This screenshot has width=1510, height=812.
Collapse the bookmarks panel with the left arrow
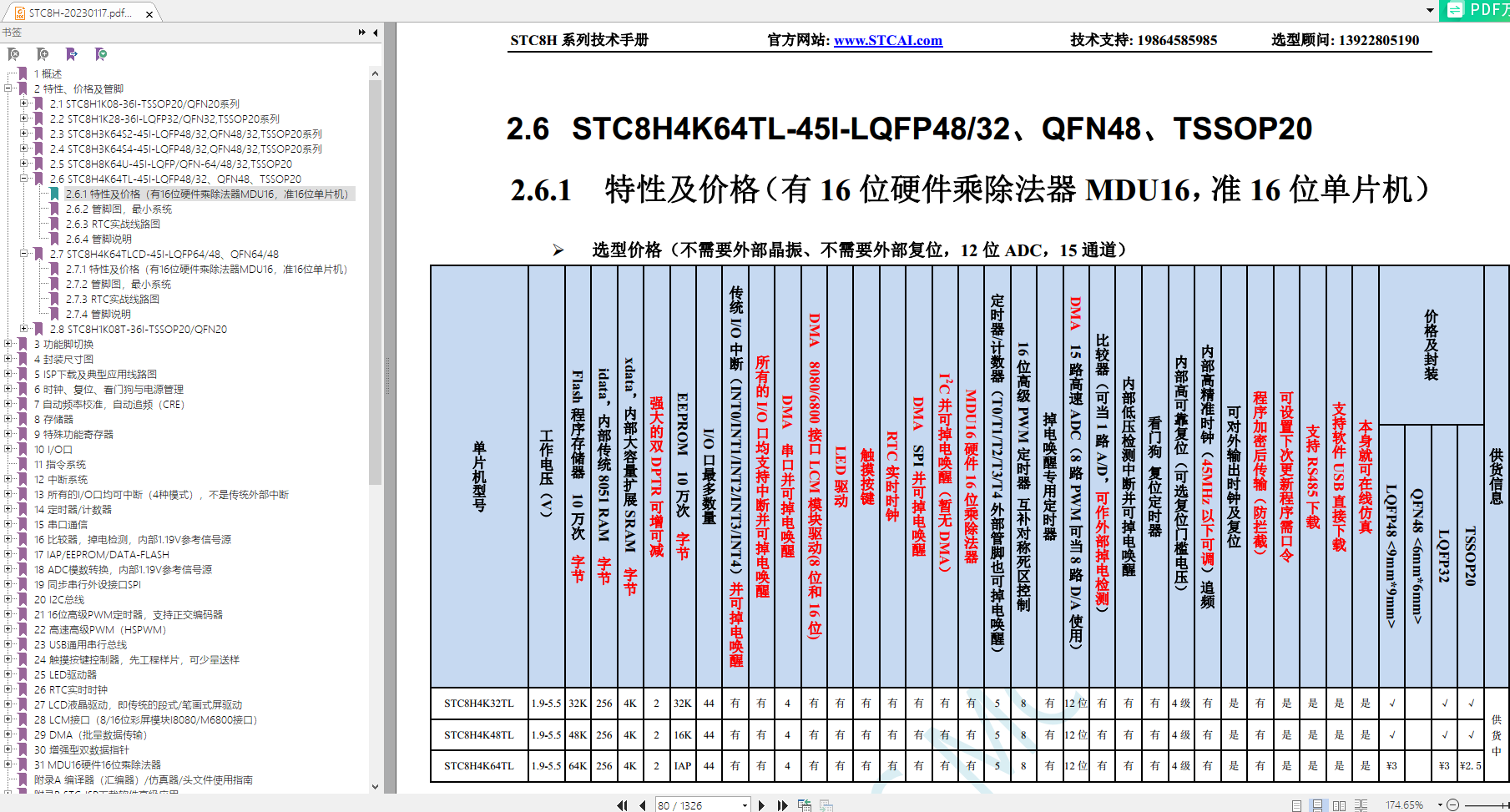pyautogui.click(x=376, y=33)
